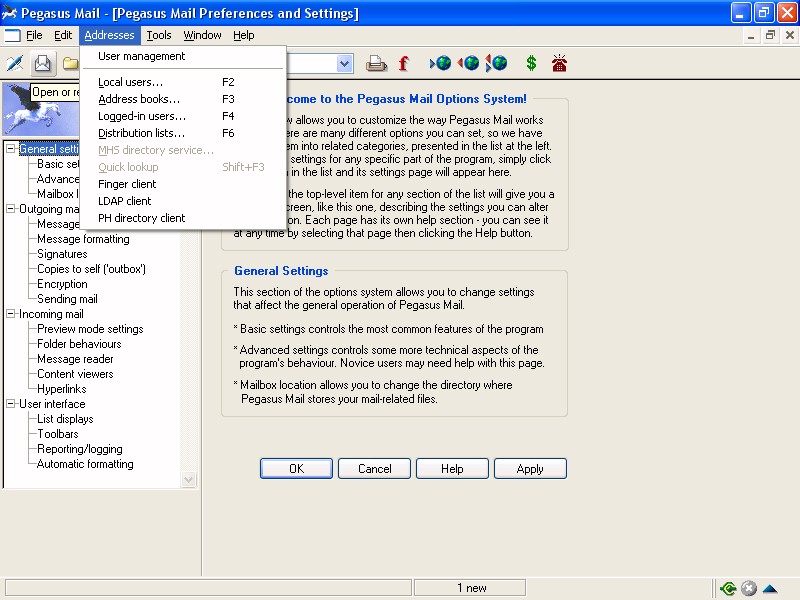Collapse the General settings tree node
The height and width of the screenshot is (600, 800).
(x=10, y=148)
